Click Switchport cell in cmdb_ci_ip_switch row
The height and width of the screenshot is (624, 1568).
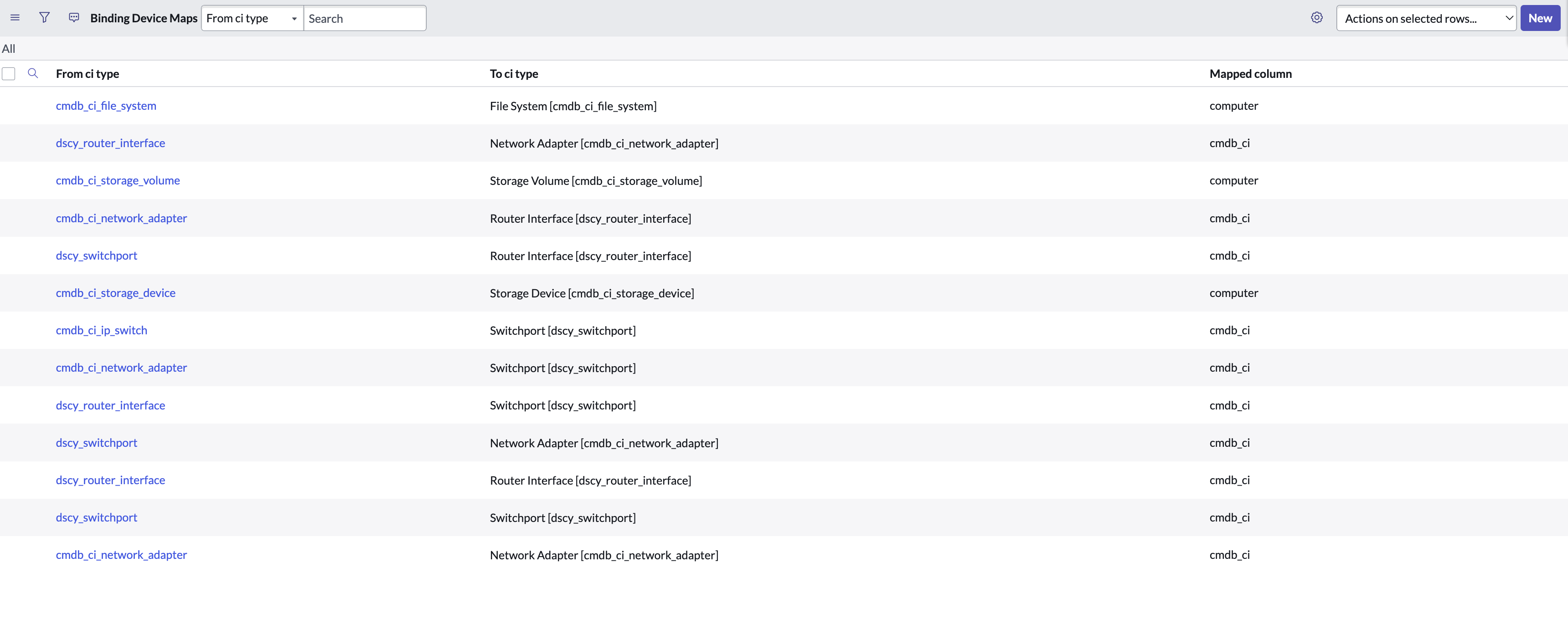562,330
